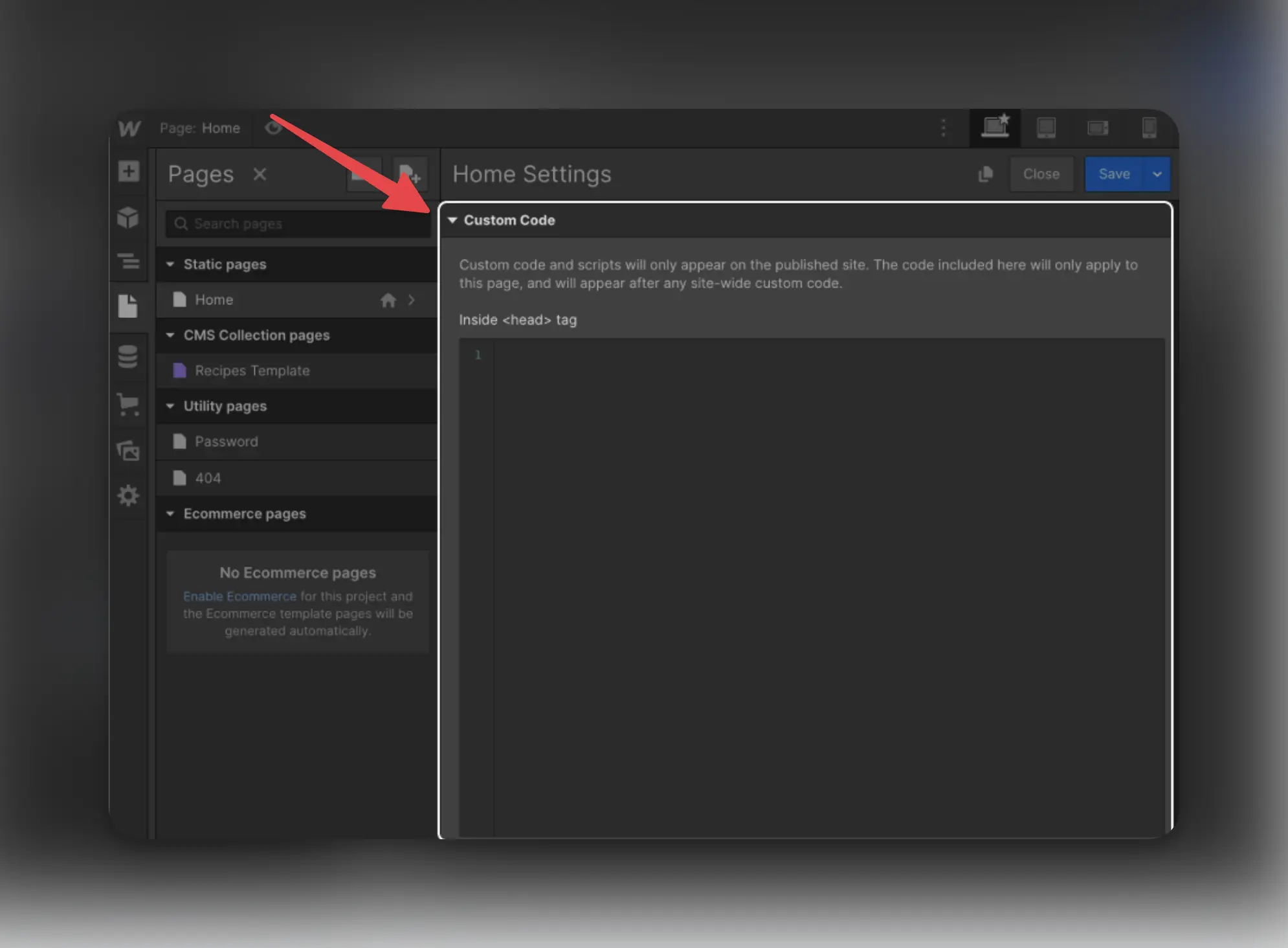
Task: Click the 'No Ecommerce pages' heading
Action: [298, 573]
